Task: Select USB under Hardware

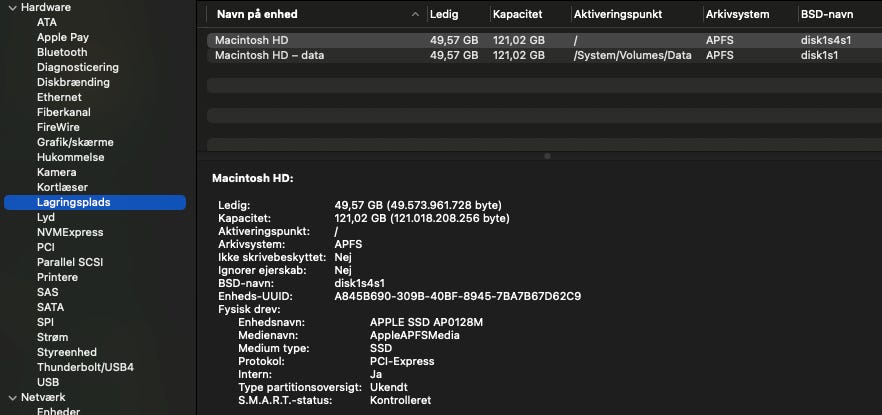Action: click(x=48, y=382)
